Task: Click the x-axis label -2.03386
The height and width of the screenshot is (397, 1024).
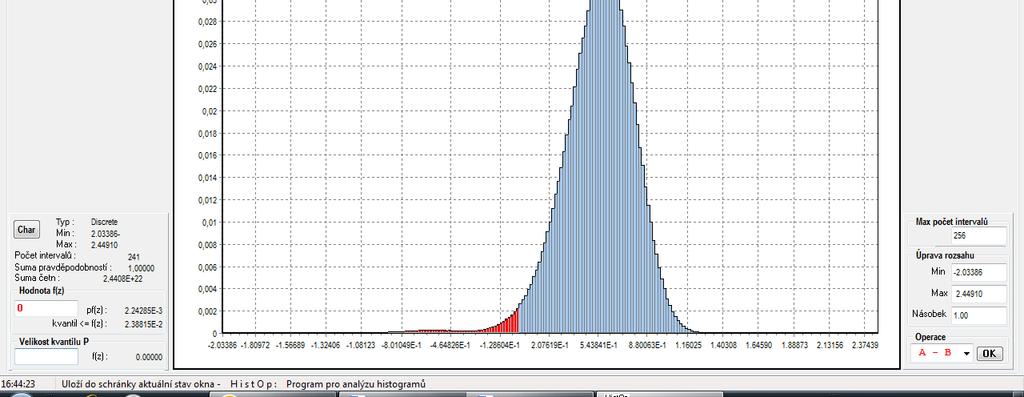Action: (x=223, y=345)
